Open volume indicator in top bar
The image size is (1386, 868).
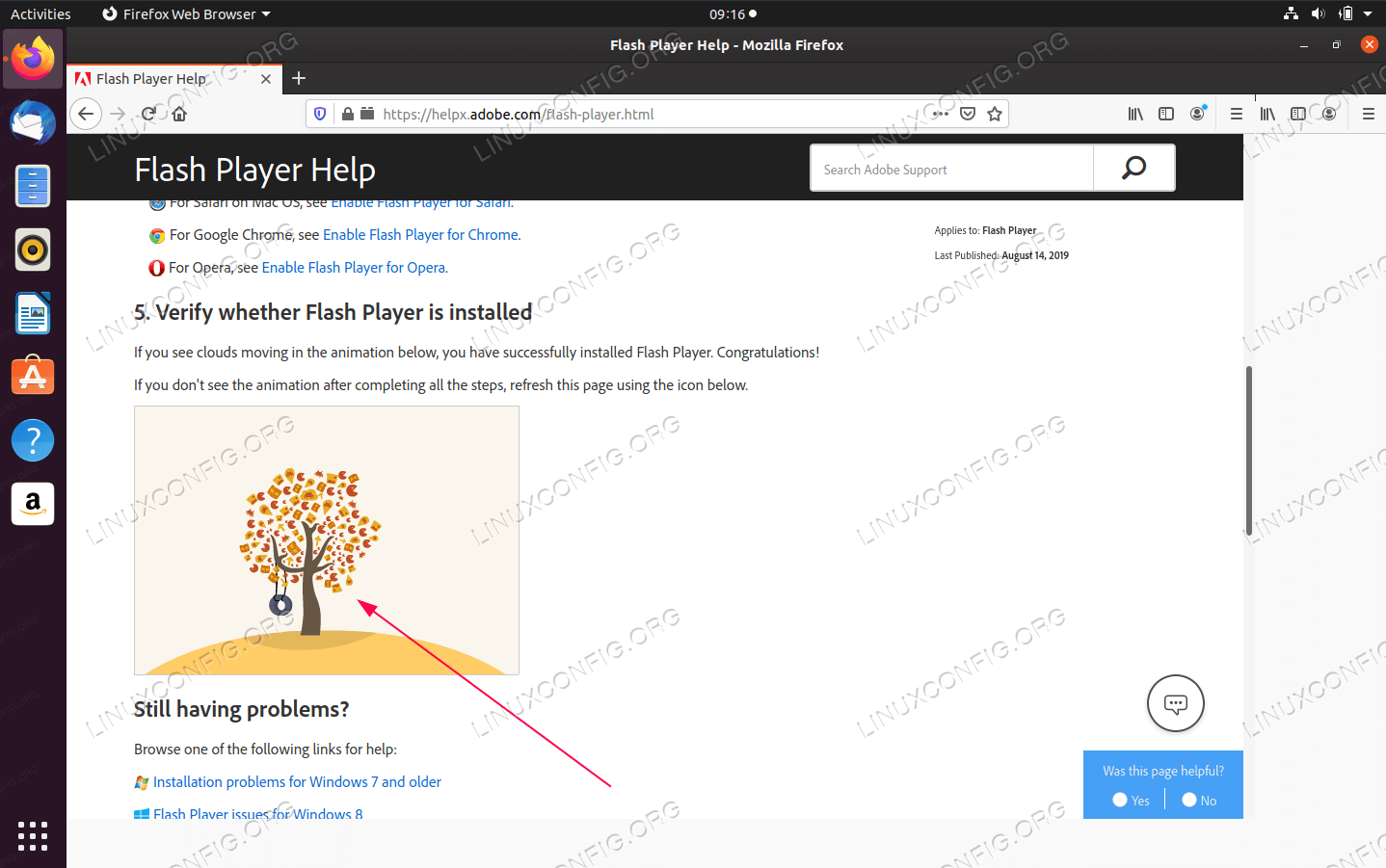point(1318,13)
